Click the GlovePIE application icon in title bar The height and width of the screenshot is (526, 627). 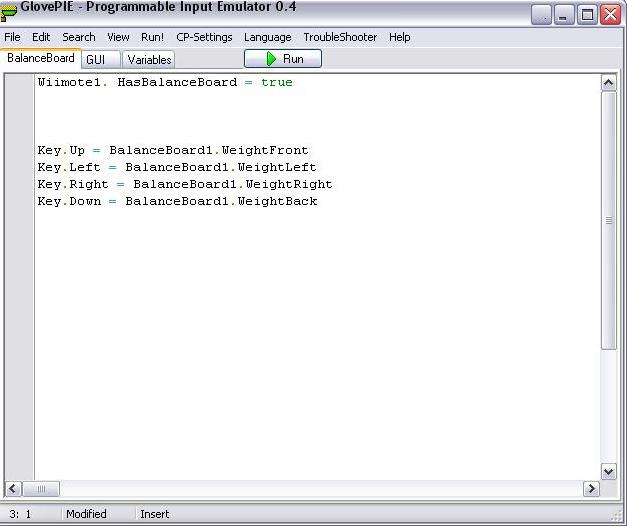coord(8,12)
